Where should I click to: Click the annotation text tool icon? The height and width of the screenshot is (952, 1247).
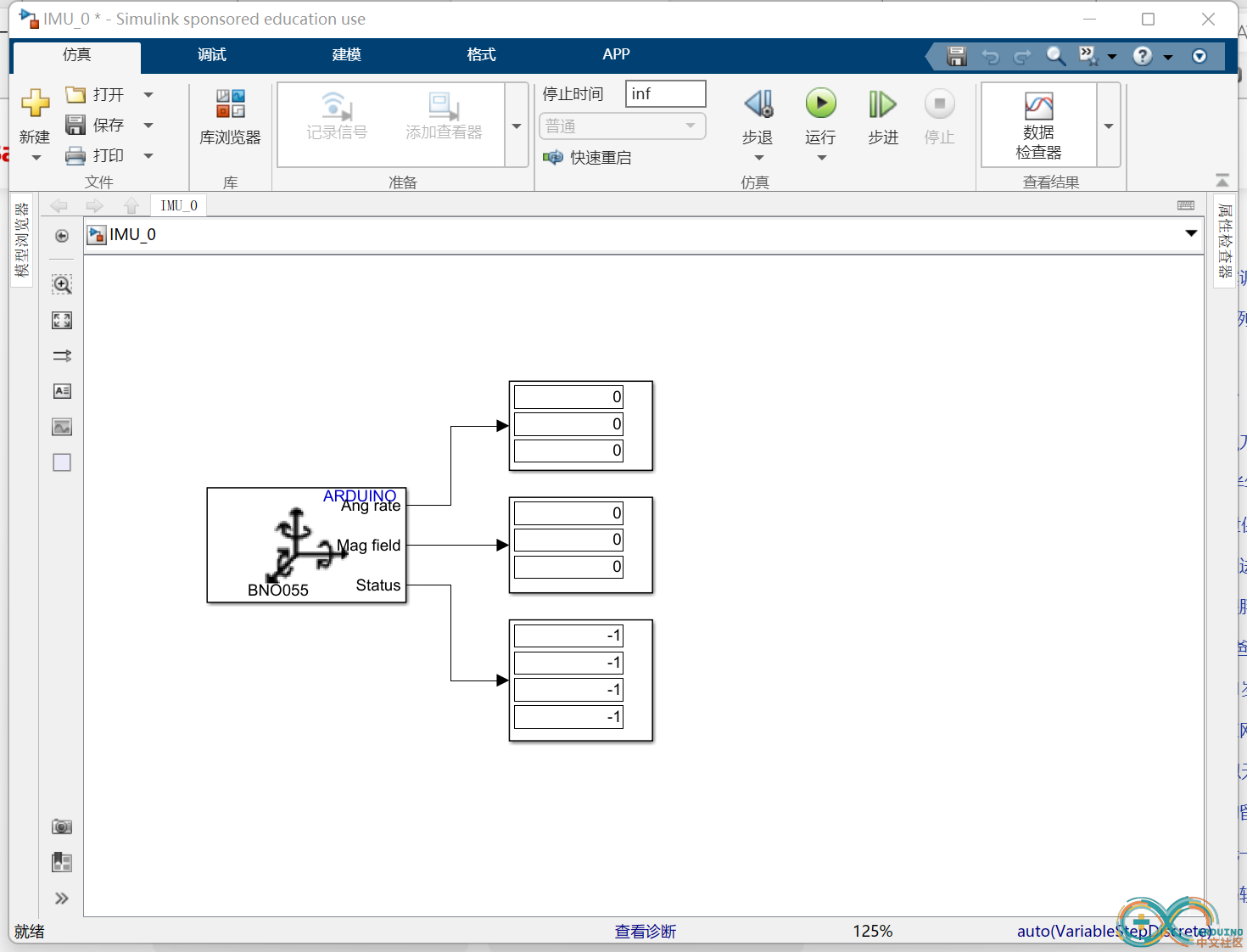tap(62, 391)
